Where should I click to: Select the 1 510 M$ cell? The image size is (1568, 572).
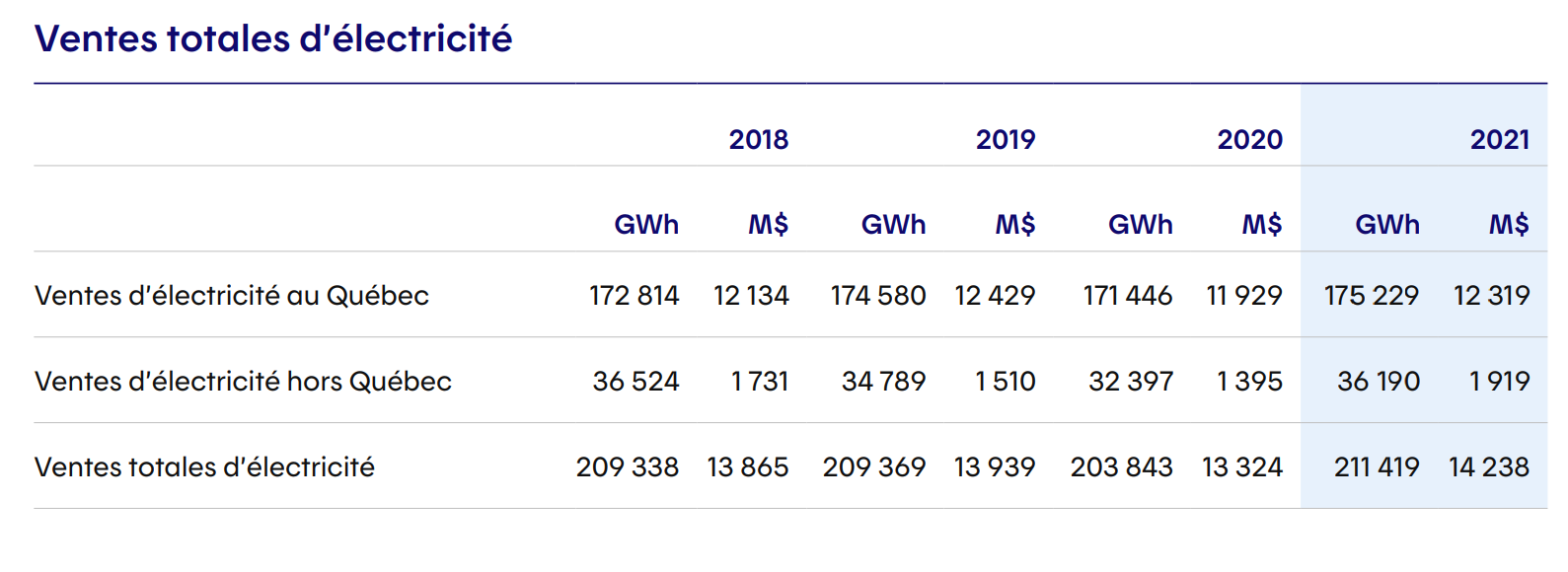1005,382
